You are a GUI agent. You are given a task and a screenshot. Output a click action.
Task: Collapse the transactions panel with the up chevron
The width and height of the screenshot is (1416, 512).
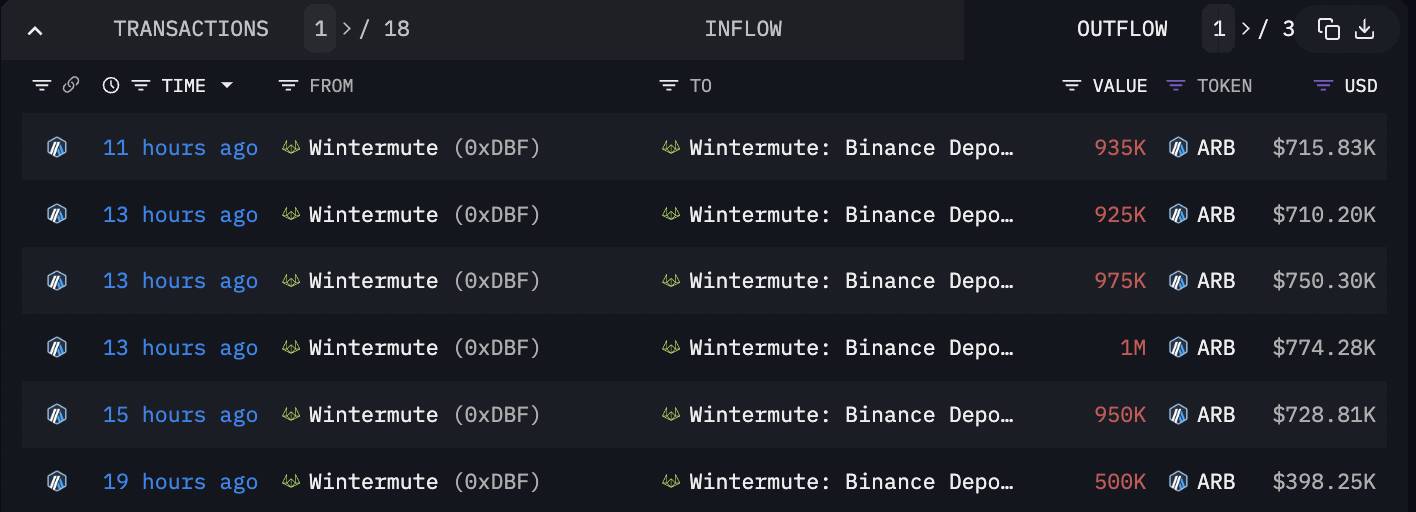click(x=35, y=30)
